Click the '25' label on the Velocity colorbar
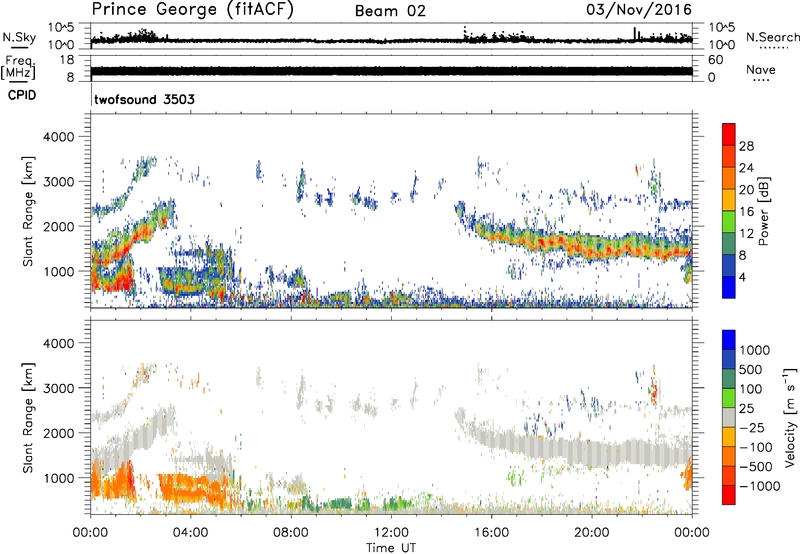800x554 pixels. [x=746, y=409]
